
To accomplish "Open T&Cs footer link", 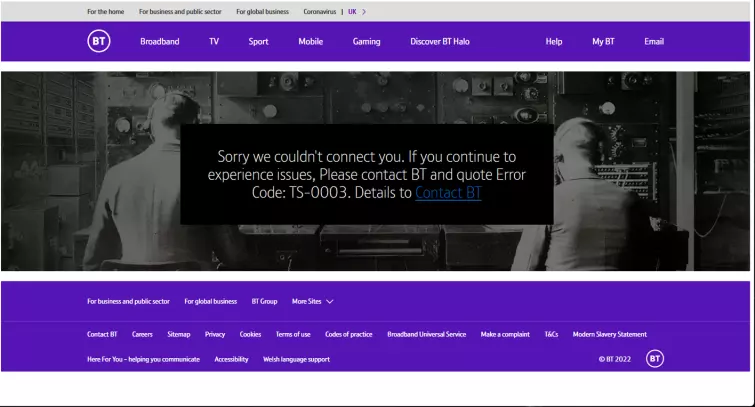I will click(551, 334).
